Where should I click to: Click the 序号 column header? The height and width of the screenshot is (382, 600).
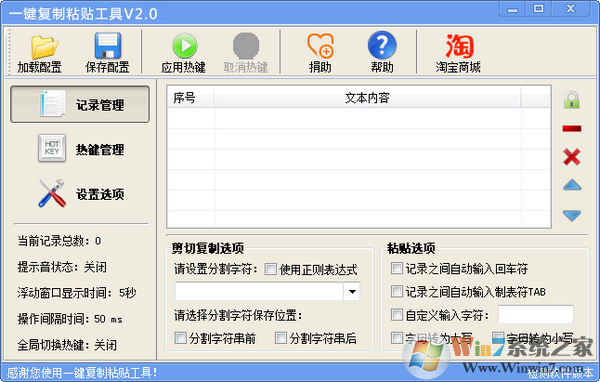(191, 98)
